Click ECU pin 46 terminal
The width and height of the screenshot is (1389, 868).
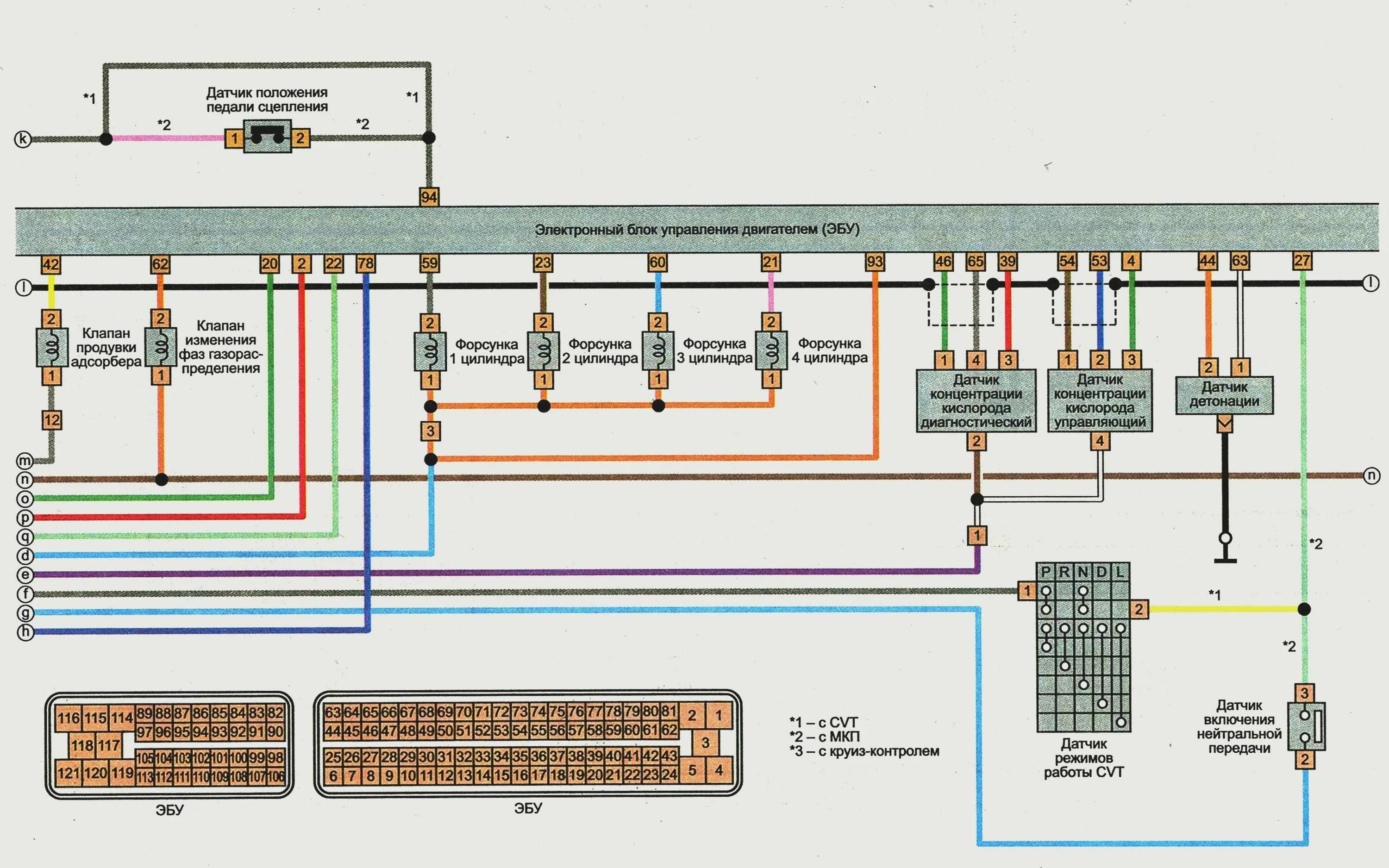click(x=944, y=262)
